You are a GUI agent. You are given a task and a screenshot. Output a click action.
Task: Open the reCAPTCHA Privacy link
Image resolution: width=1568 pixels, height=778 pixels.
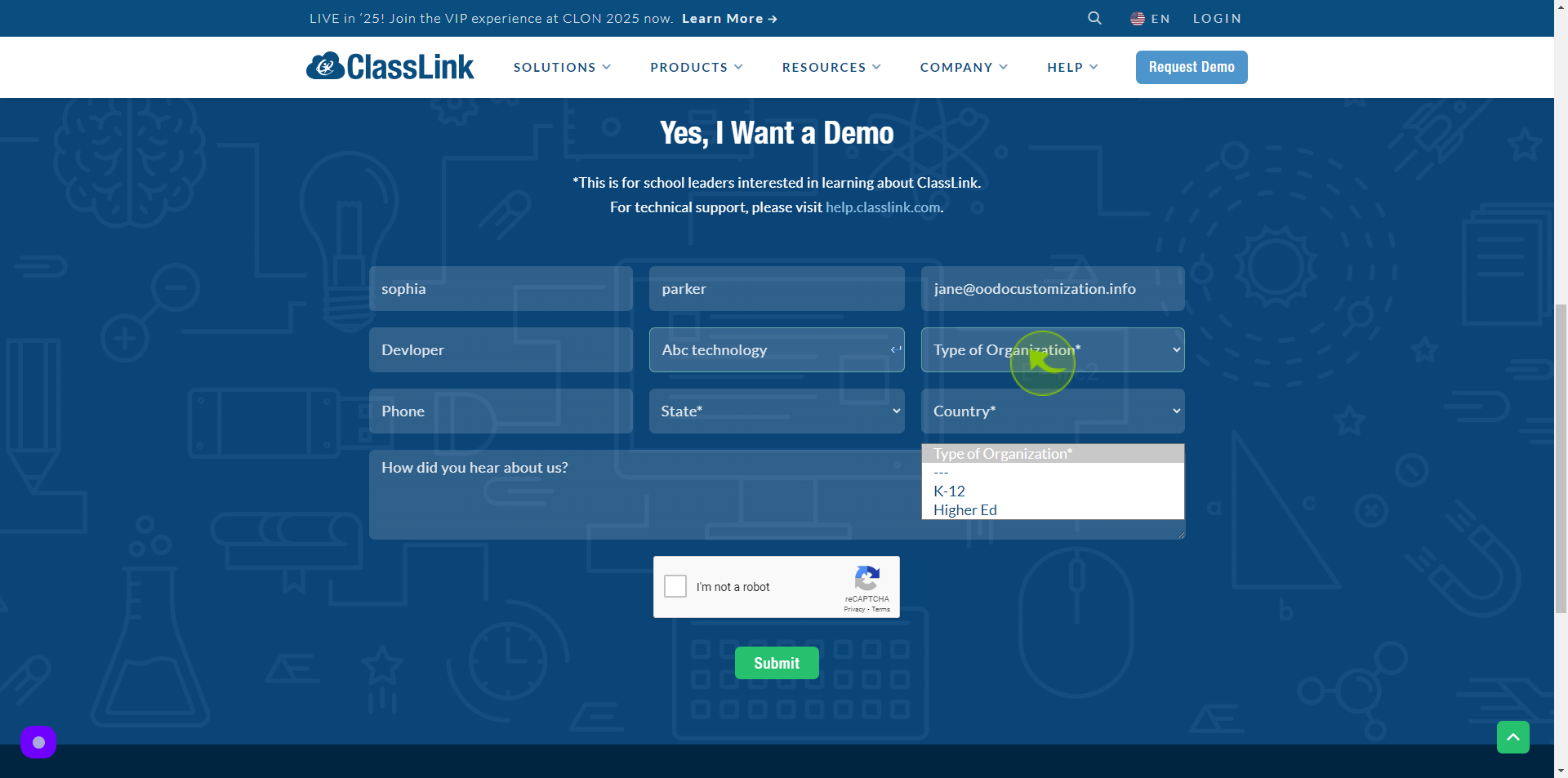[854, 609]
